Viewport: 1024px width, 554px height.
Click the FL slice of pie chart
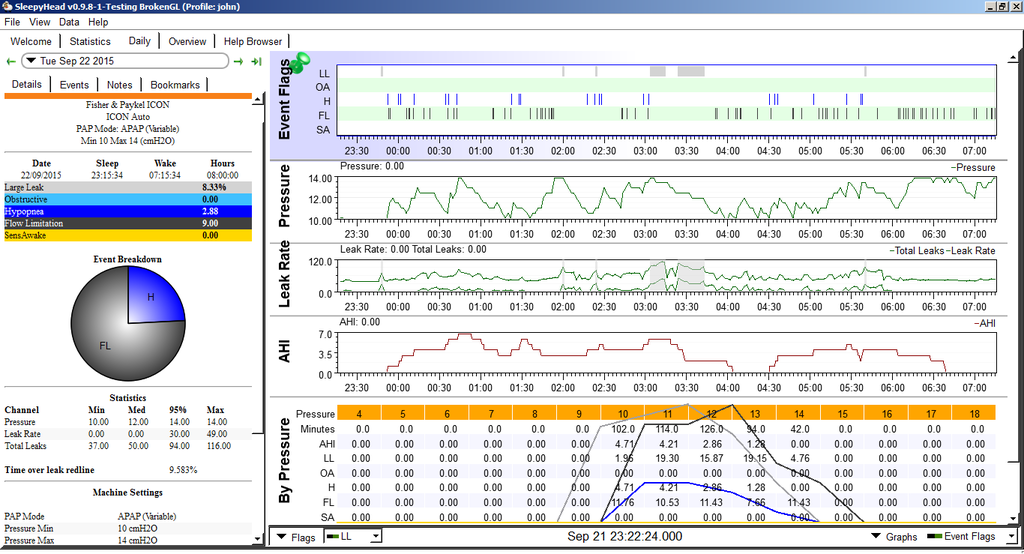pyautogui.click(x=104, y=345)
